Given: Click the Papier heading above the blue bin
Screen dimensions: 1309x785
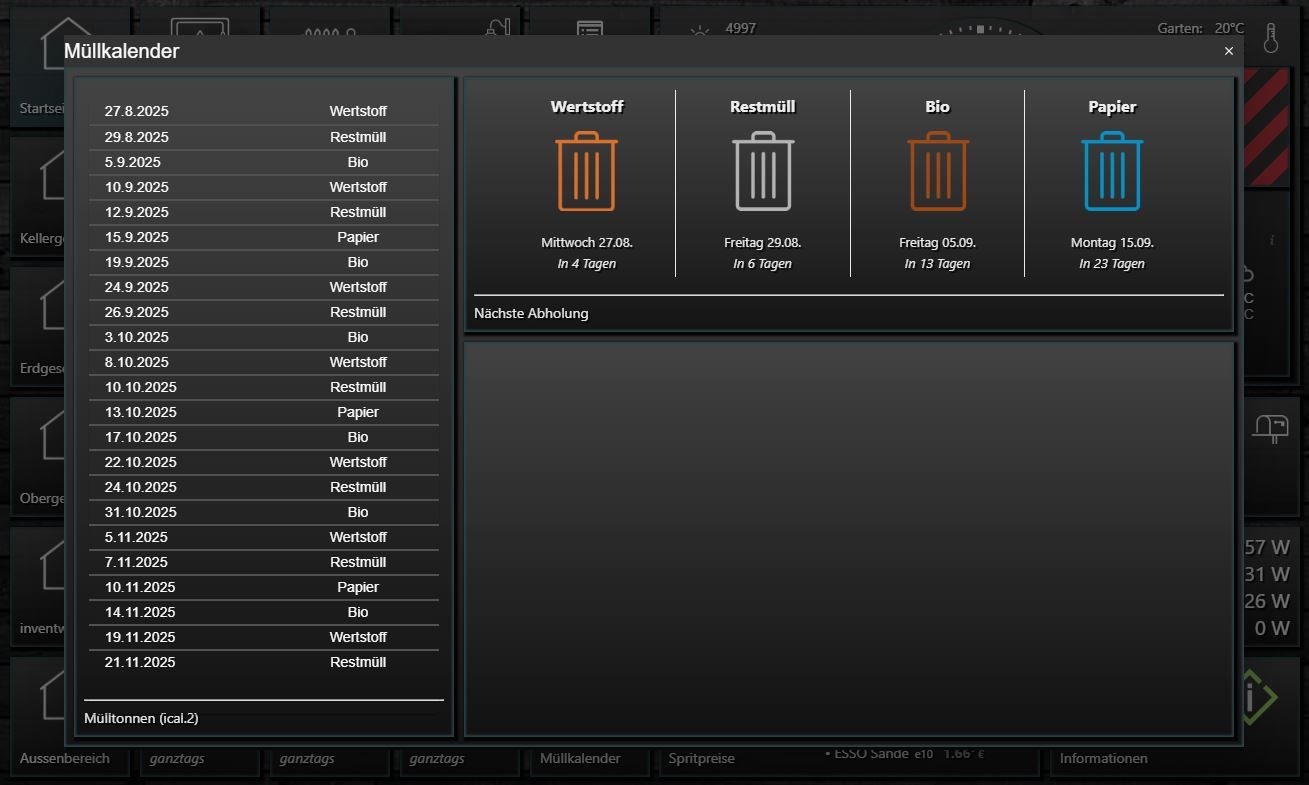Looking at the screenshot, I should coord(1112,107).
